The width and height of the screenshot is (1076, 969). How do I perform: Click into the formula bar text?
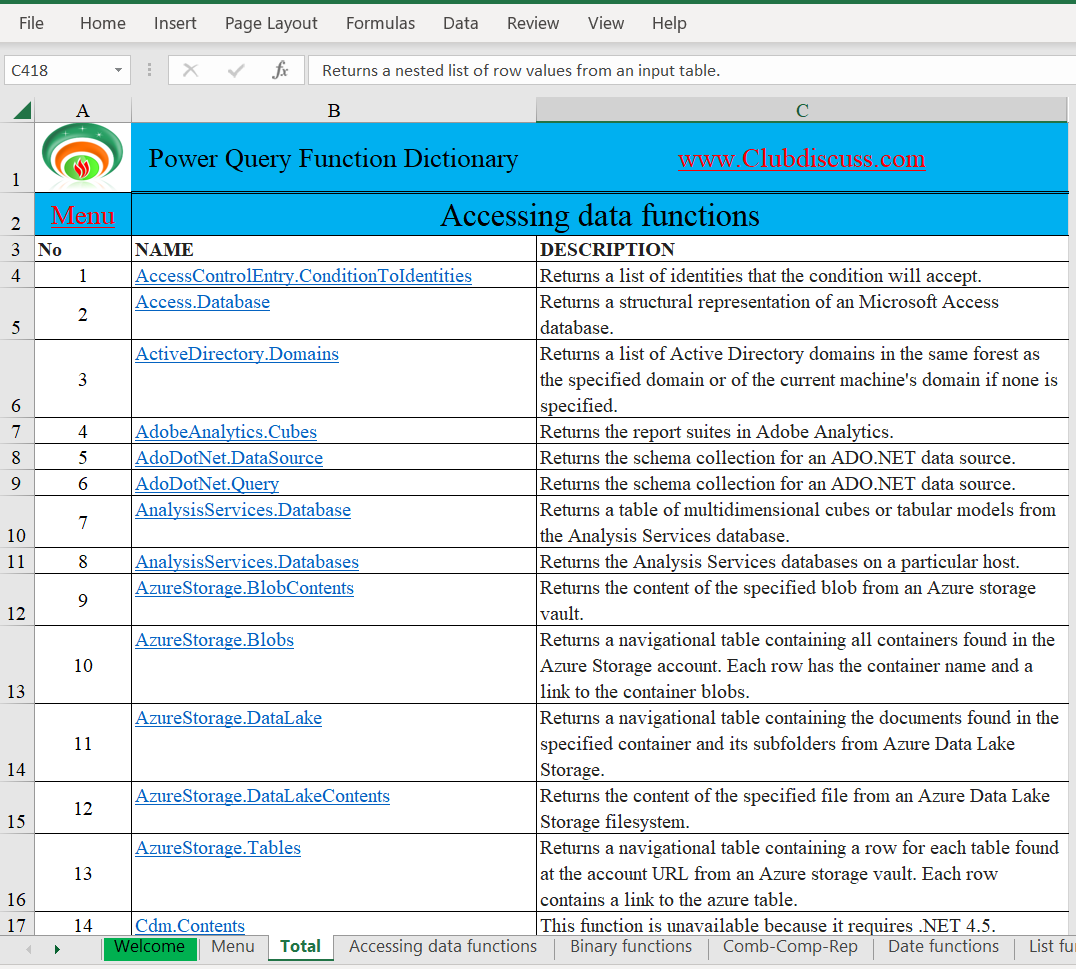[x=690, y=70]
